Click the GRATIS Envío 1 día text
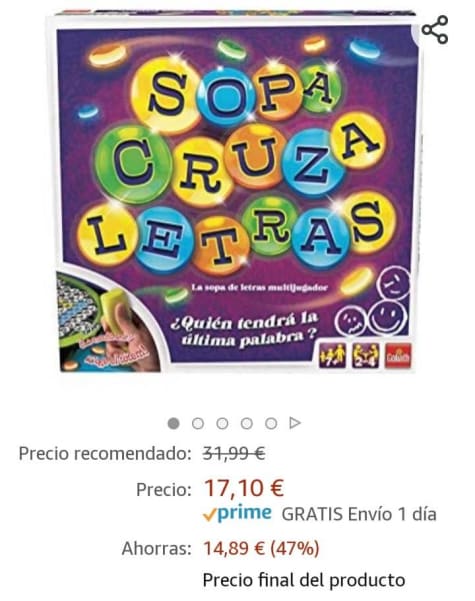 pos(359,514)
